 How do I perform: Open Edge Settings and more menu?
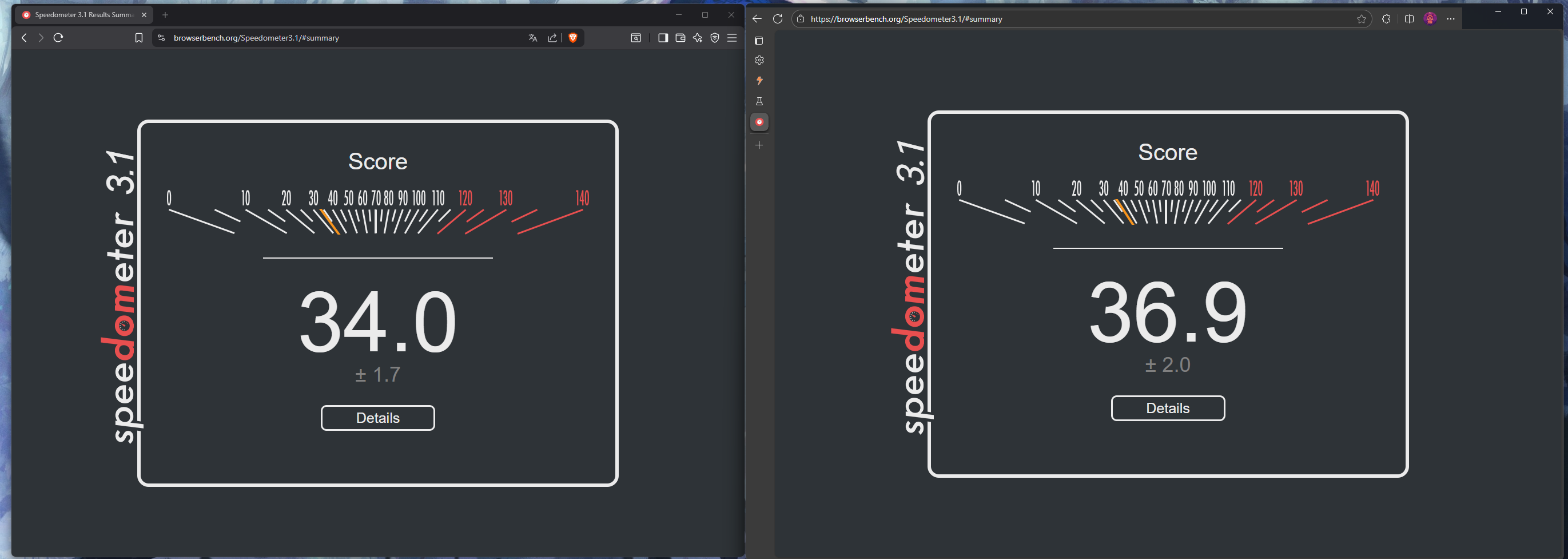tap(1451, 19)
